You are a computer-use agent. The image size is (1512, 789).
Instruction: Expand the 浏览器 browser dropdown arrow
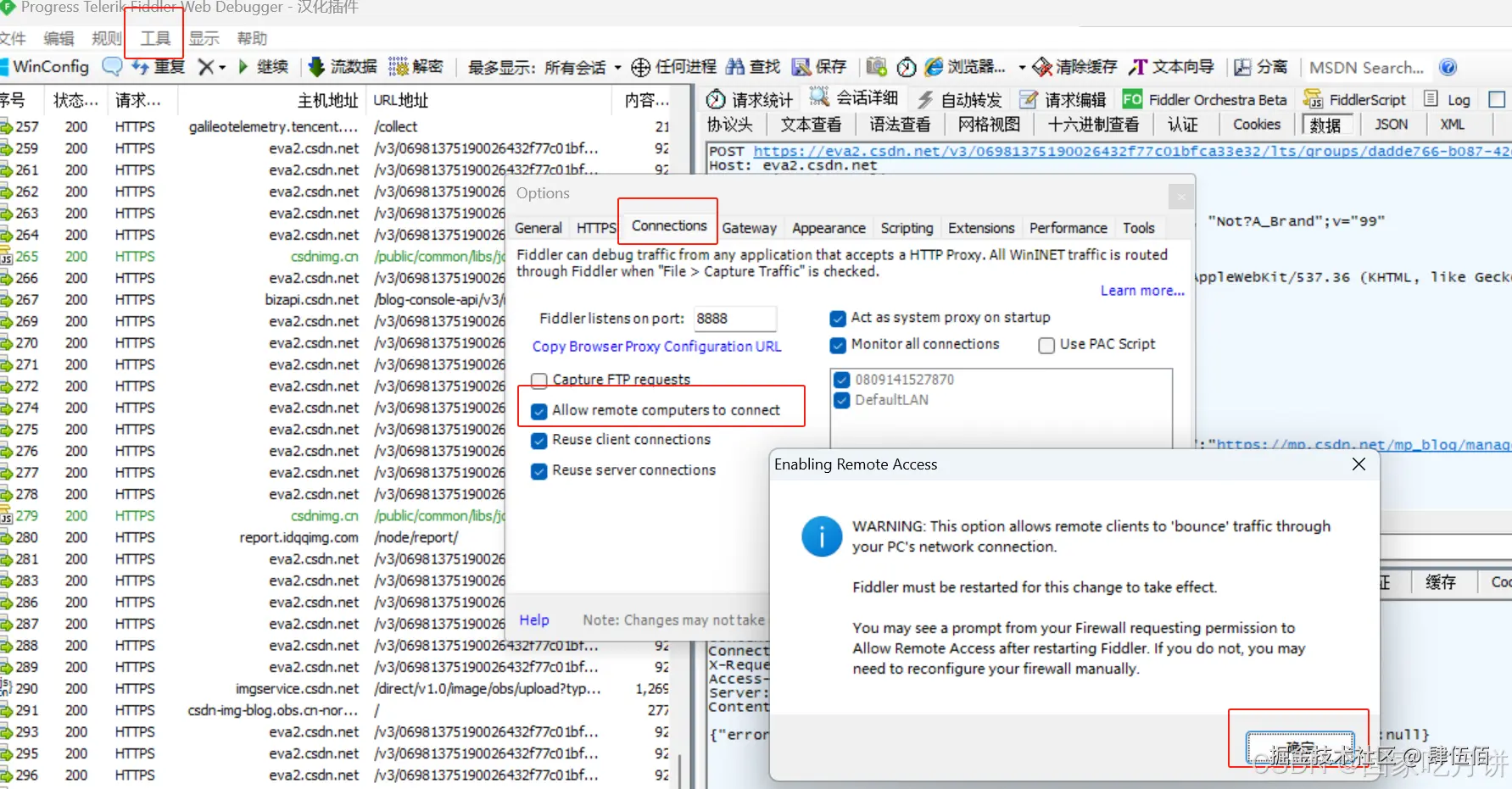coord(1022,67)
